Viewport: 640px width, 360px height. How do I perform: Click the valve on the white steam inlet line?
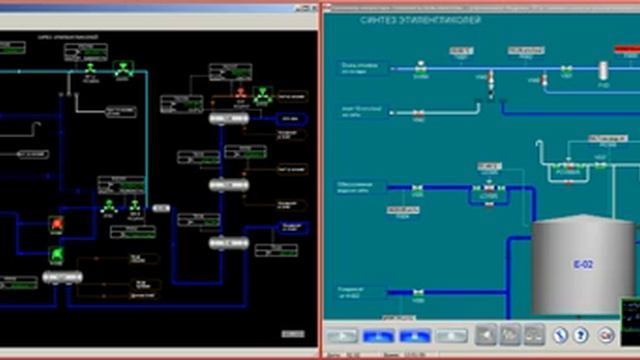(x=418, y=113)
